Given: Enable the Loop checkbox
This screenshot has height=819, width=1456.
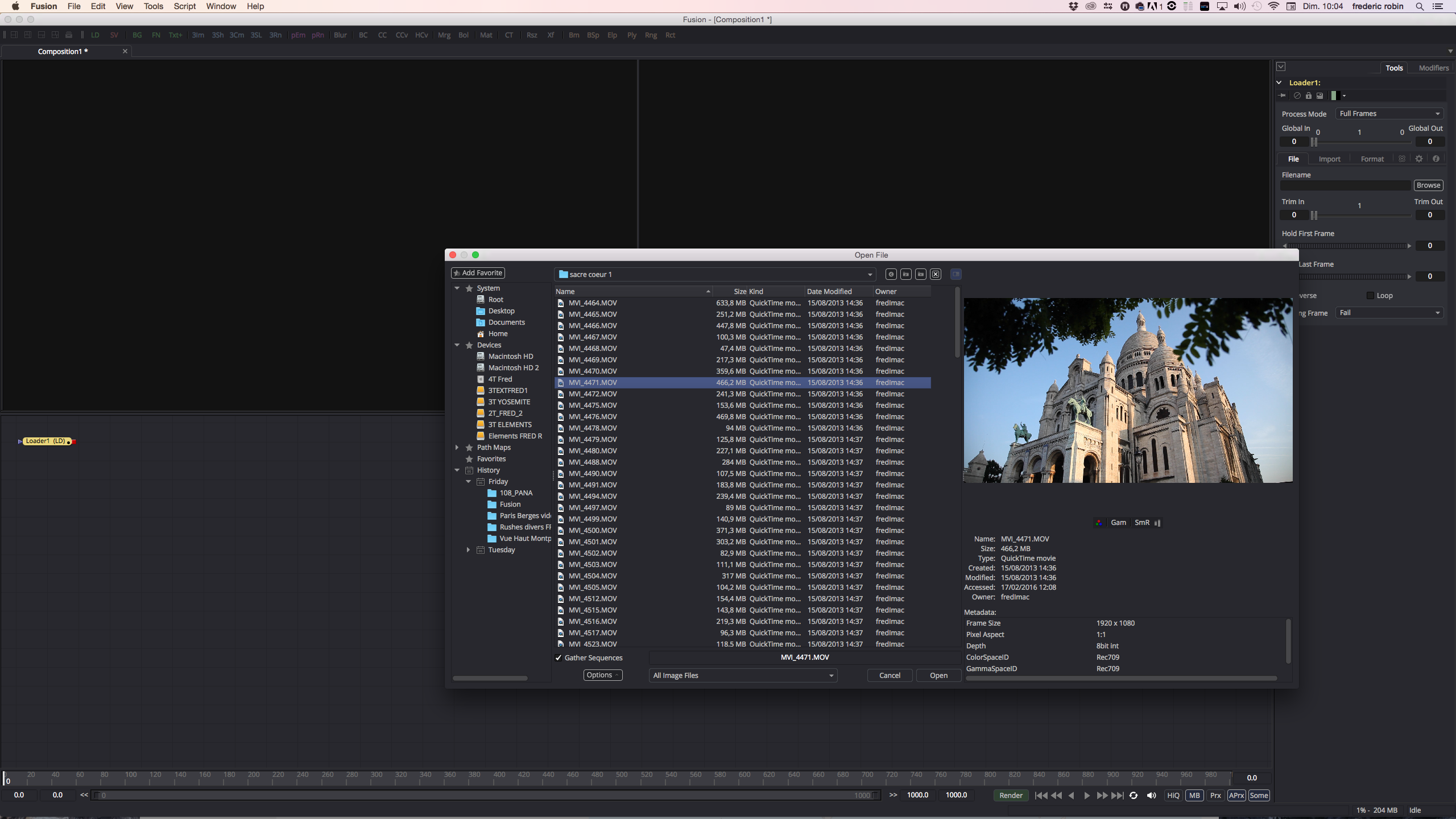Looking at the screenshot, I should (x=1370, y=295).
